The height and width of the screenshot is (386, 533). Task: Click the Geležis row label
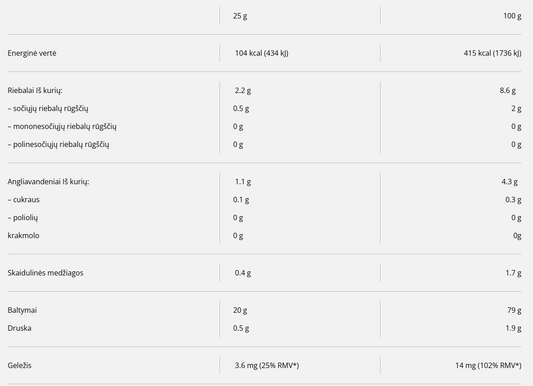pos(19,366)
